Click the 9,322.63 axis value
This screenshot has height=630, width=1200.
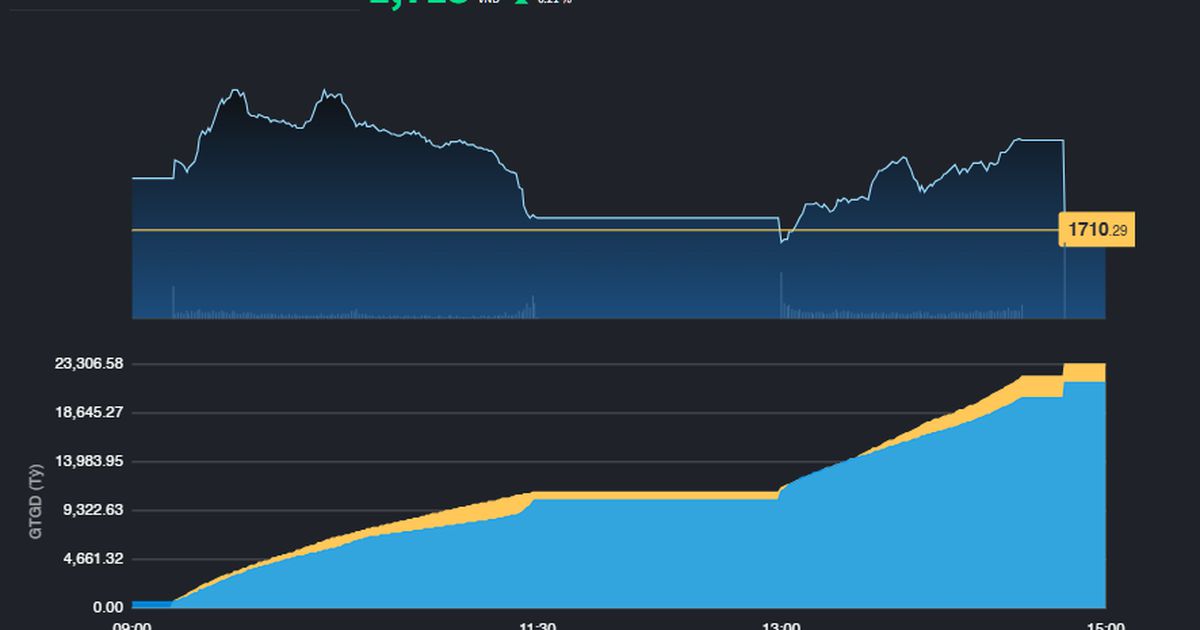(93, 509)
